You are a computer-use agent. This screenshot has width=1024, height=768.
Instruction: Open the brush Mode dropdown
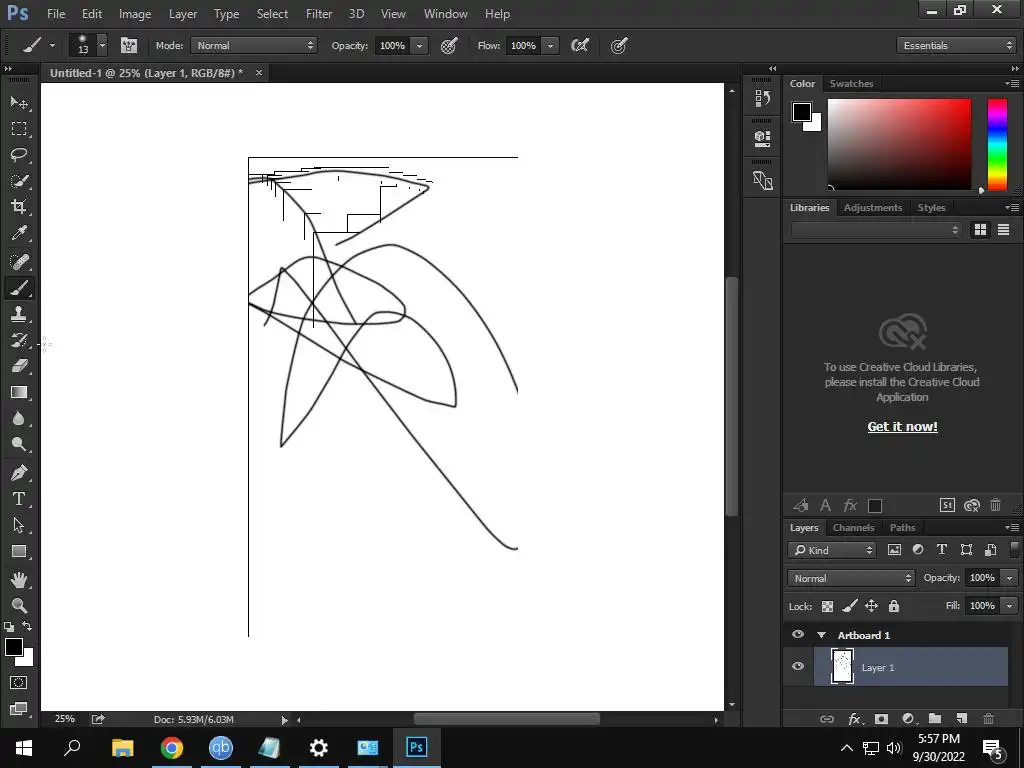tap(254, 45)
